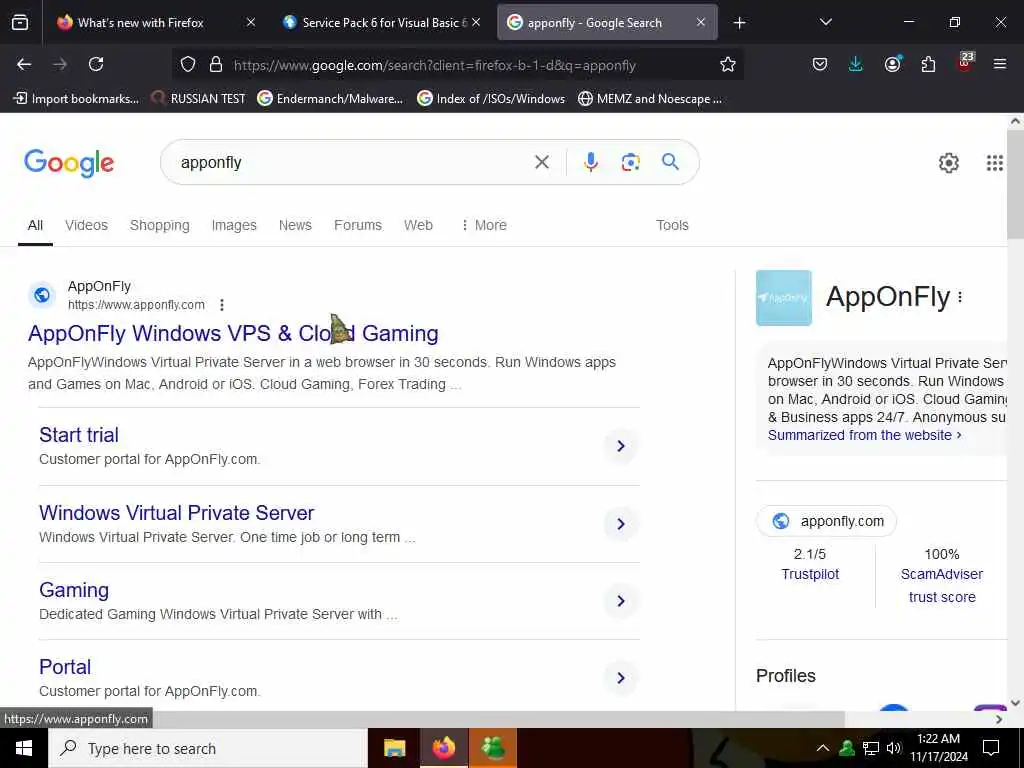1024x768 pixels.
Task: Show hidden system tray icons
Action: 823,748
